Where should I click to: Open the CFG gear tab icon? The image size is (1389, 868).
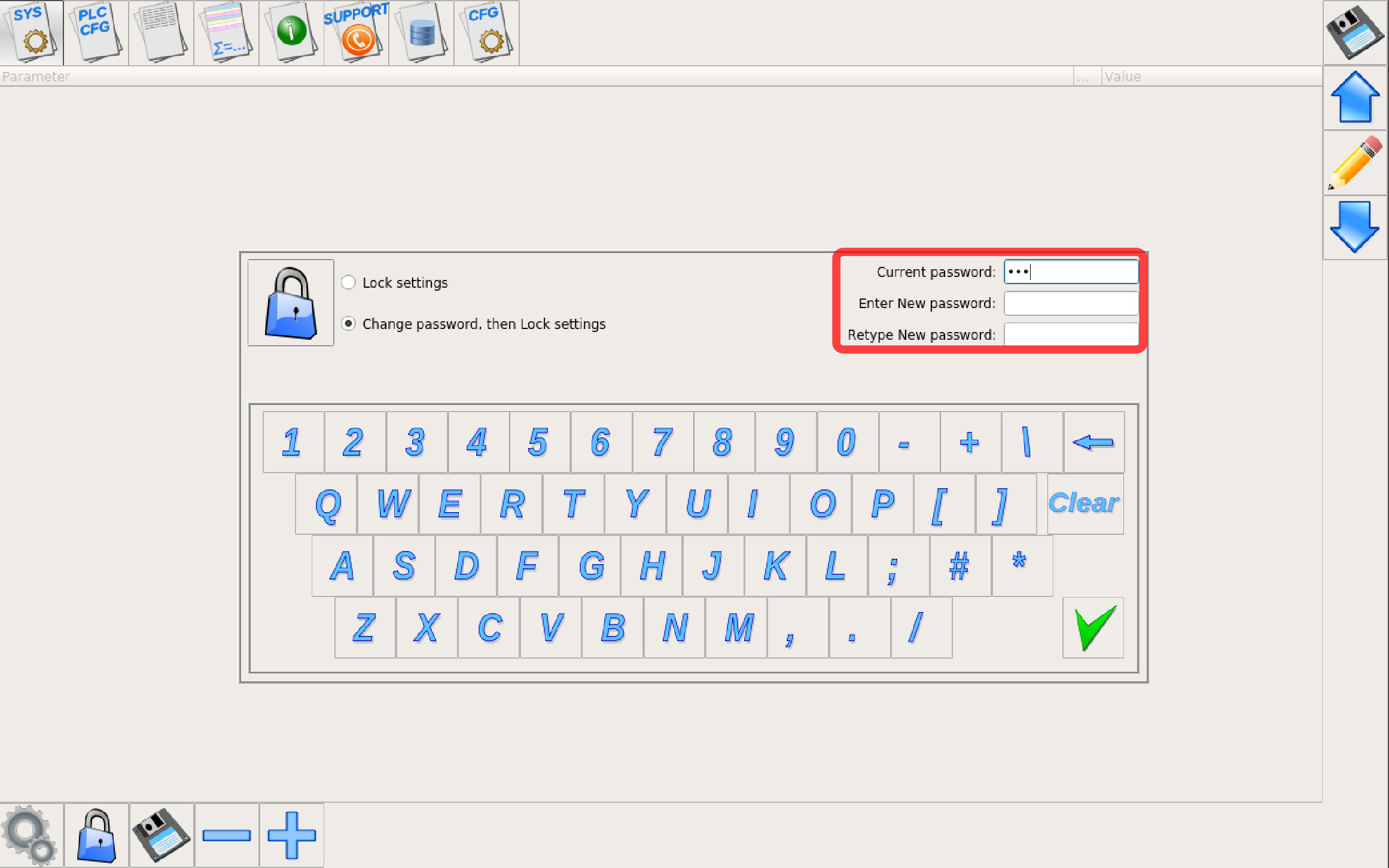[486, 32]
